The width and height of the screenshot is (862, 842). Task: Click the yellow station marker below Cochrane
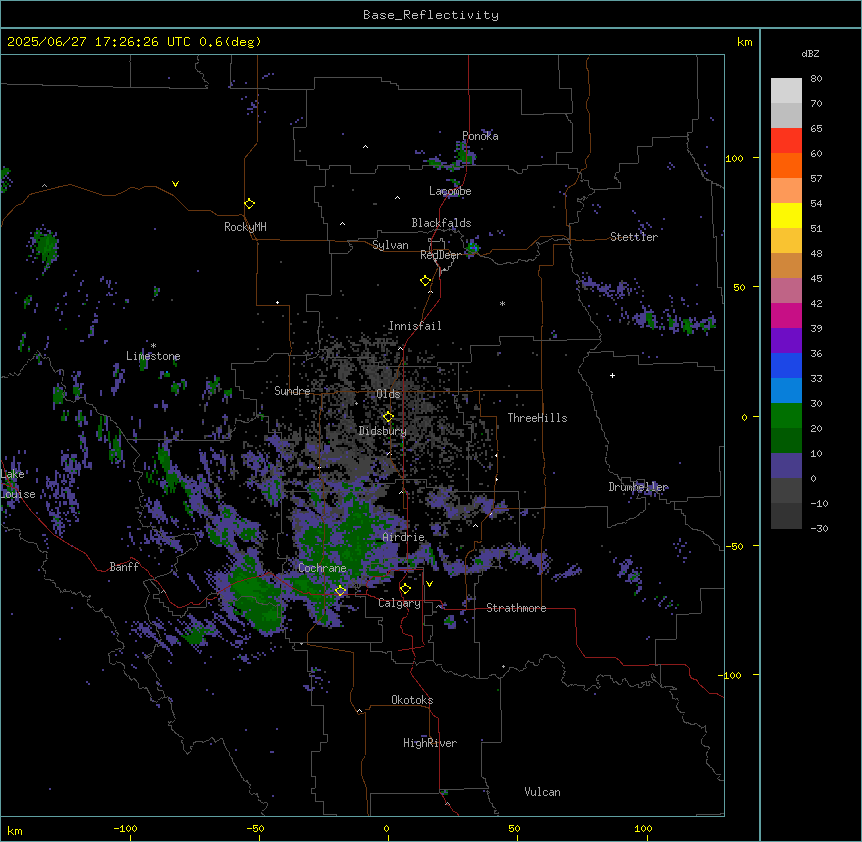pos(340,591)
